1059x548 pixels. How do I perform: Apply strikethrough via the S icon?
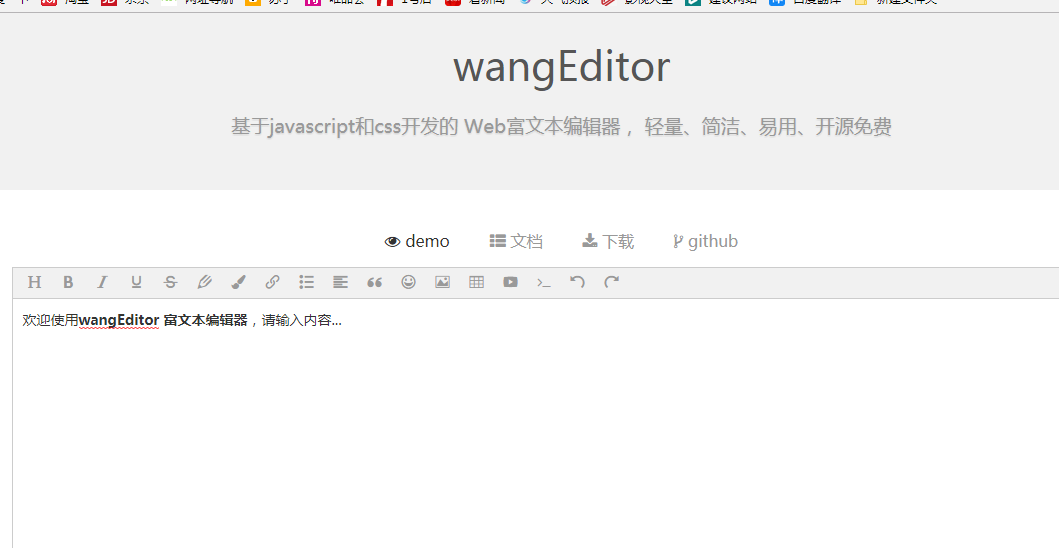pyautogui.click(x=170, y=282)
